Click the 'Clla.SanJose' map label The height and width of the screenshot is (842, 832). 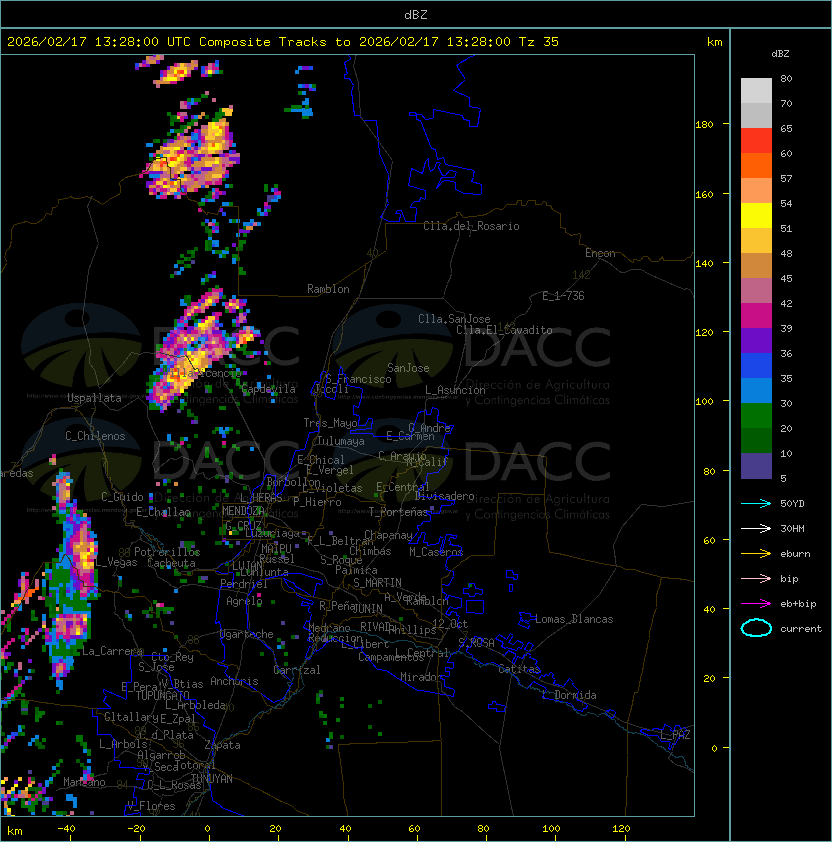tap(454, 319)
